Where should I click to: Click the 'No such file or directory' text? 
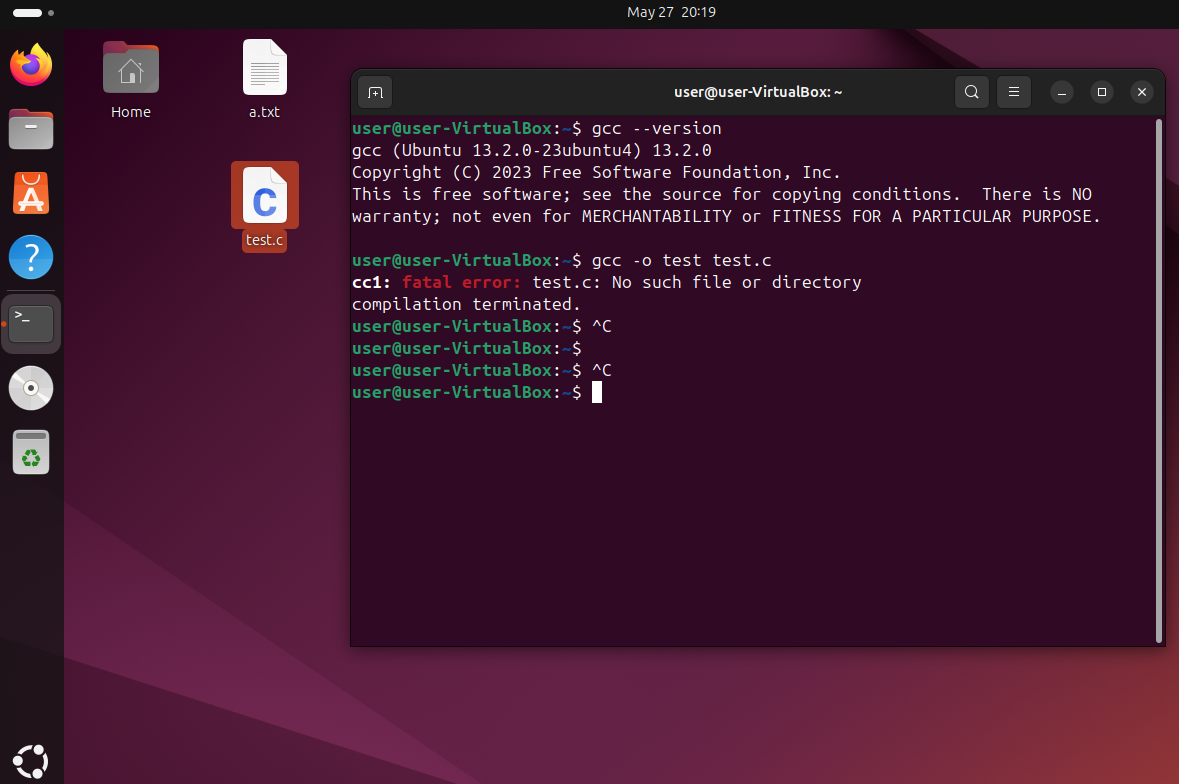point(737,283)
